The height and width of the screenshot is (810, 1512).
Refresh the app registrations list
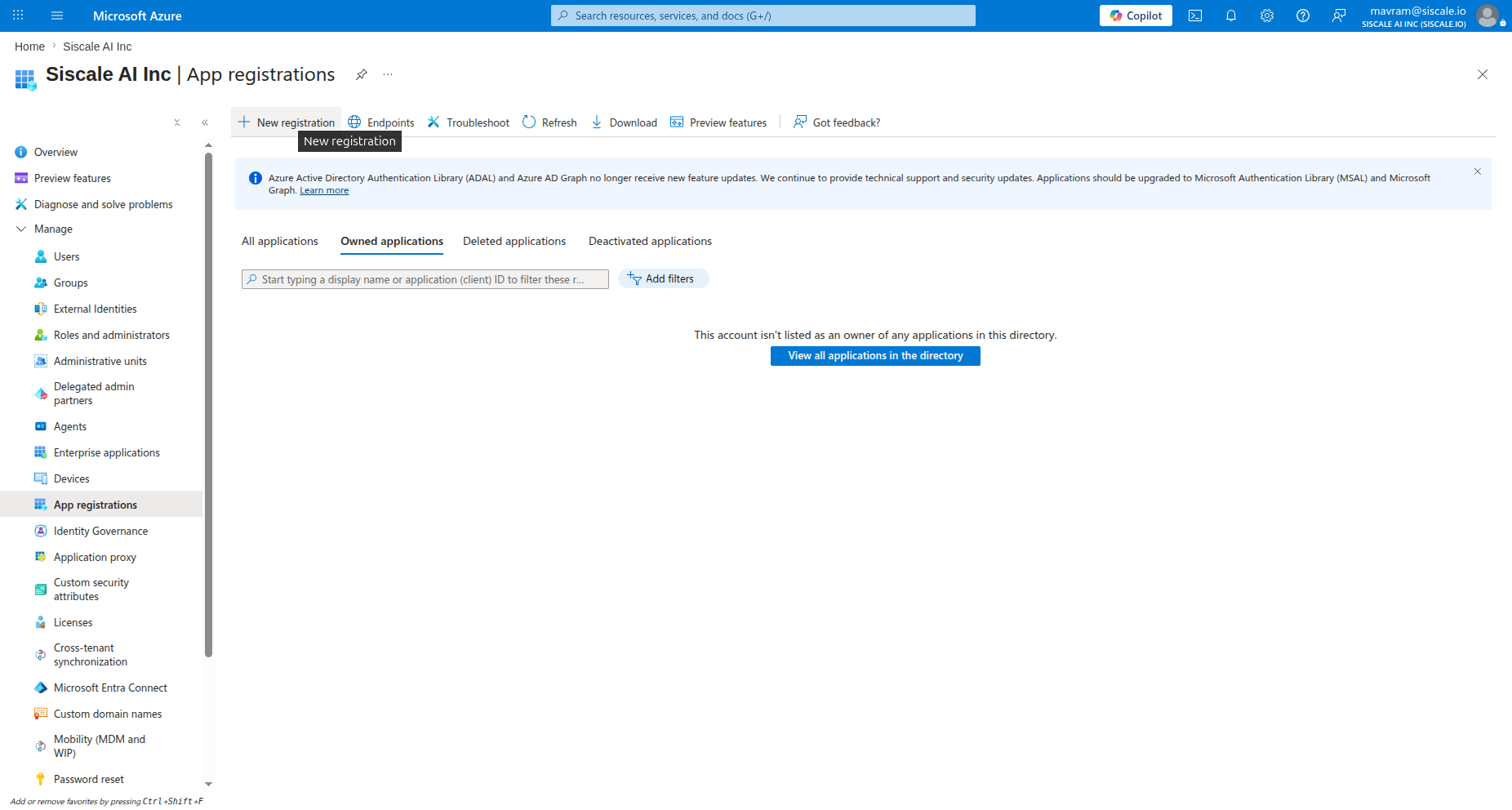tap(549, 122)
